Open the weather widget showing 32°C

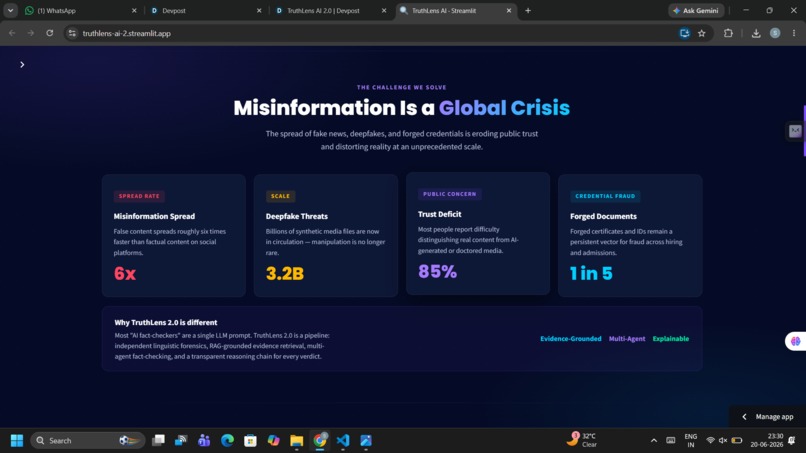(582, 440)
